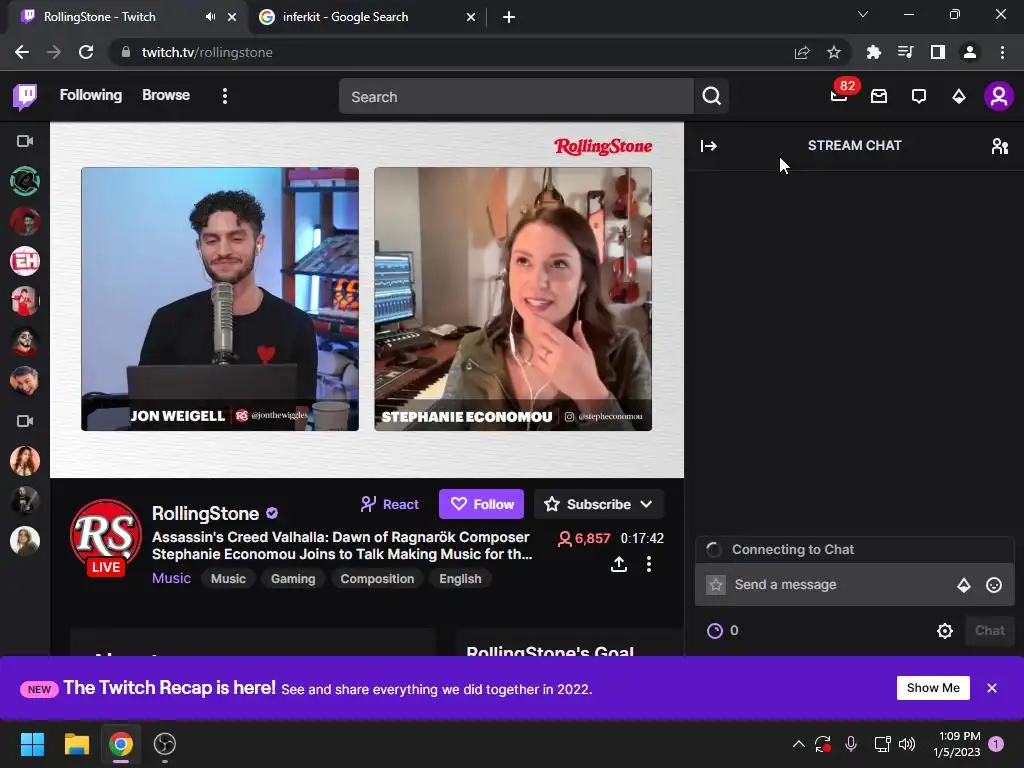Click the verified badge beside RollingStone

coord(272,513)
